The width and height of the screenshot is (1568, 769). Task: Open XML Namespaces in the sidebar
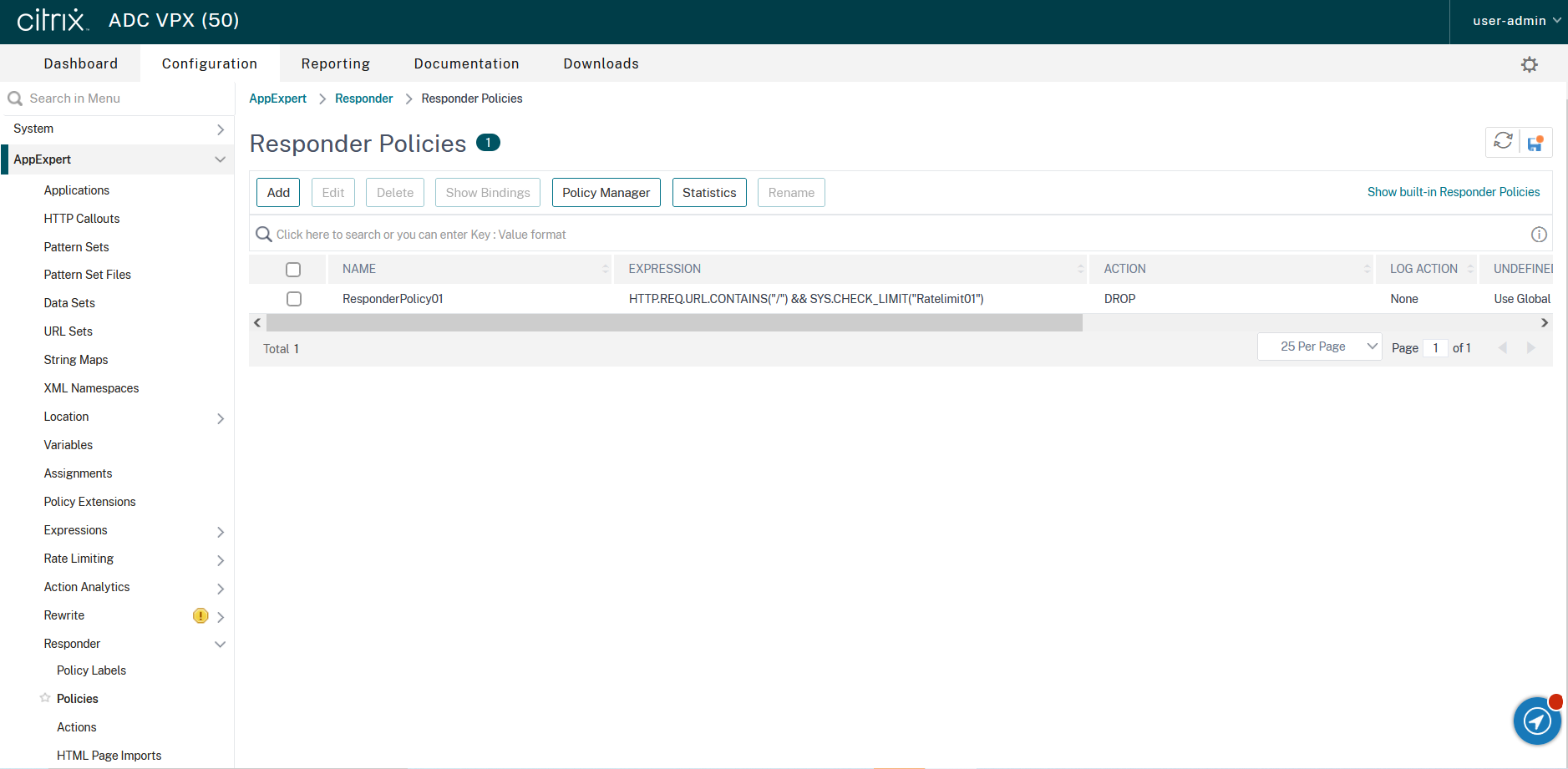coord(92,388)
